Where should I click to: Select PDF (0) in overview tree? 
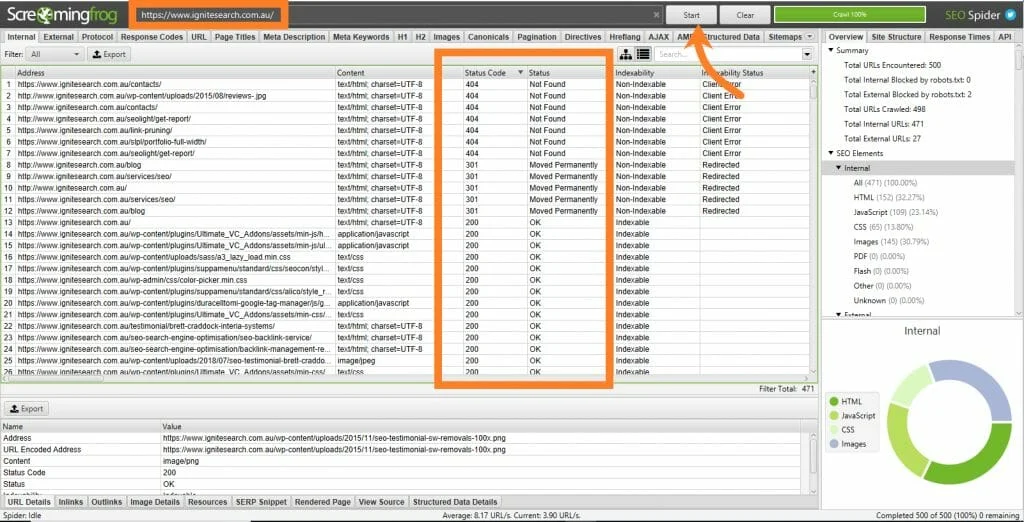(x=879, y=256)
